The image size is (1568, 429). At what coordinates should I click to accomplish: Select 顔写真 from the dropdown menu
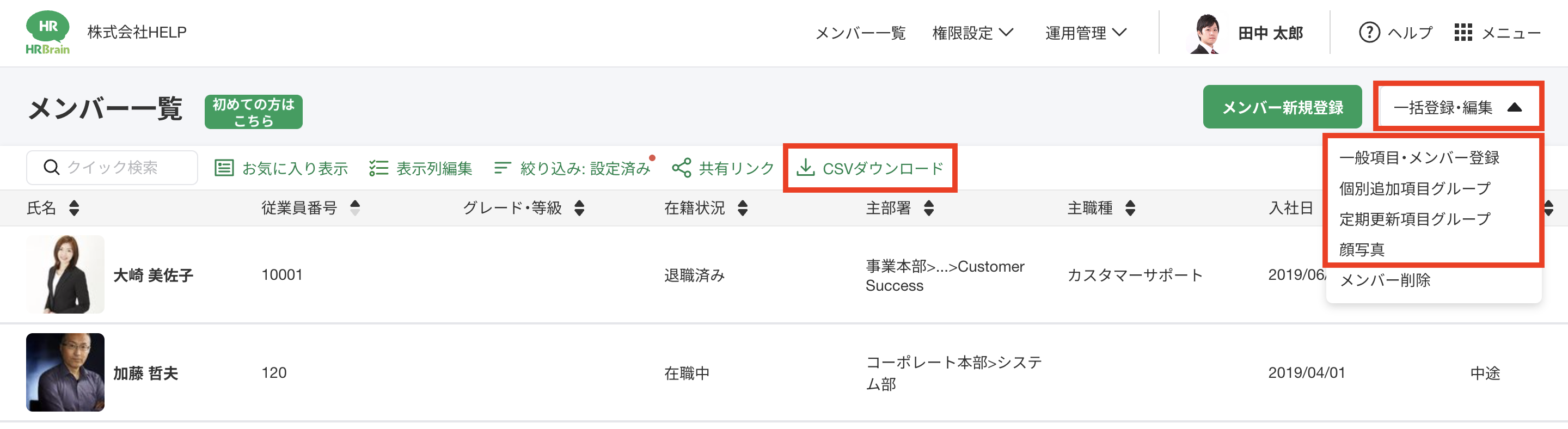pos(1362,249)
